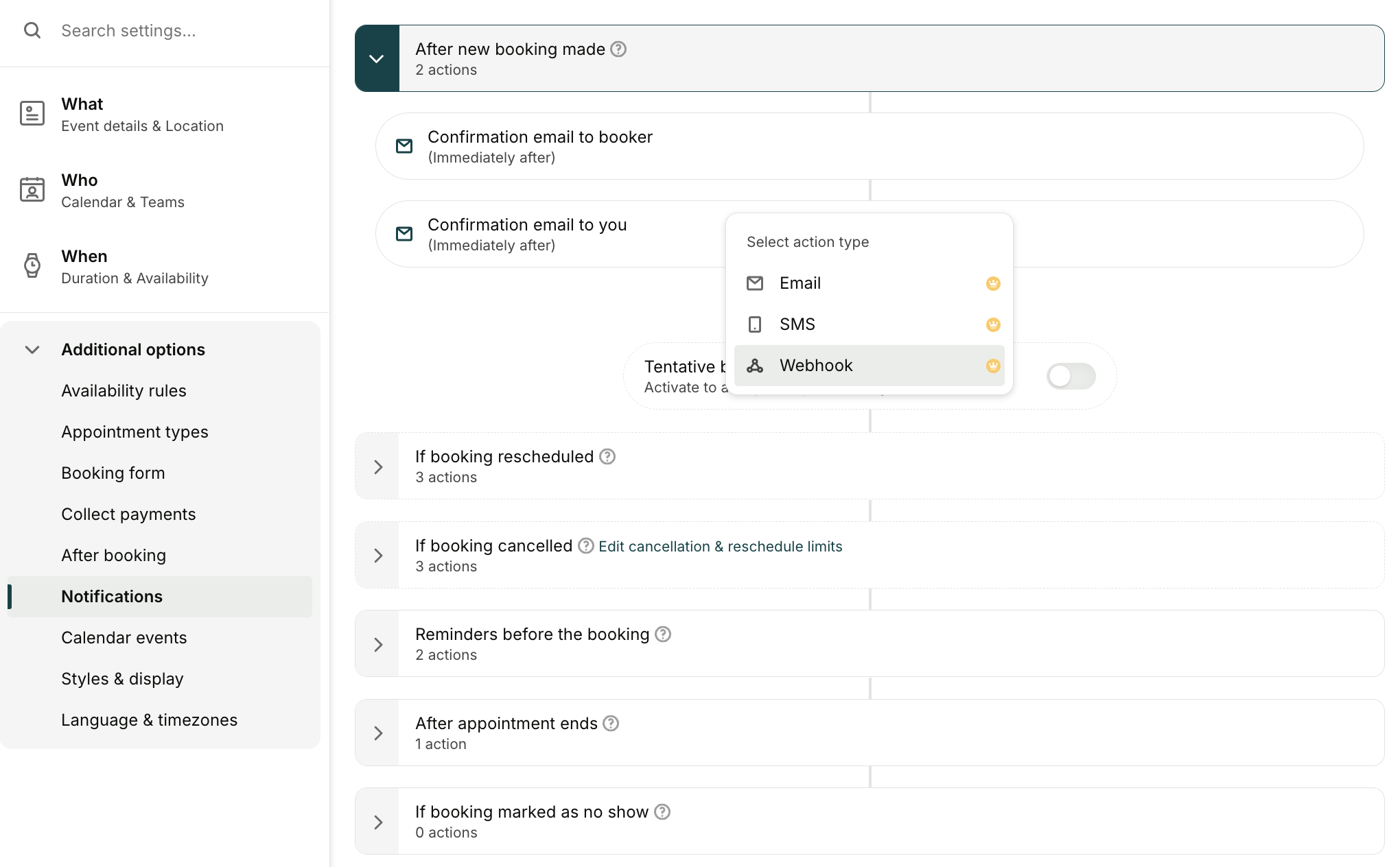Enable the Tentative booking toggle
The image size is (1400, 867).
[1071, 376]
